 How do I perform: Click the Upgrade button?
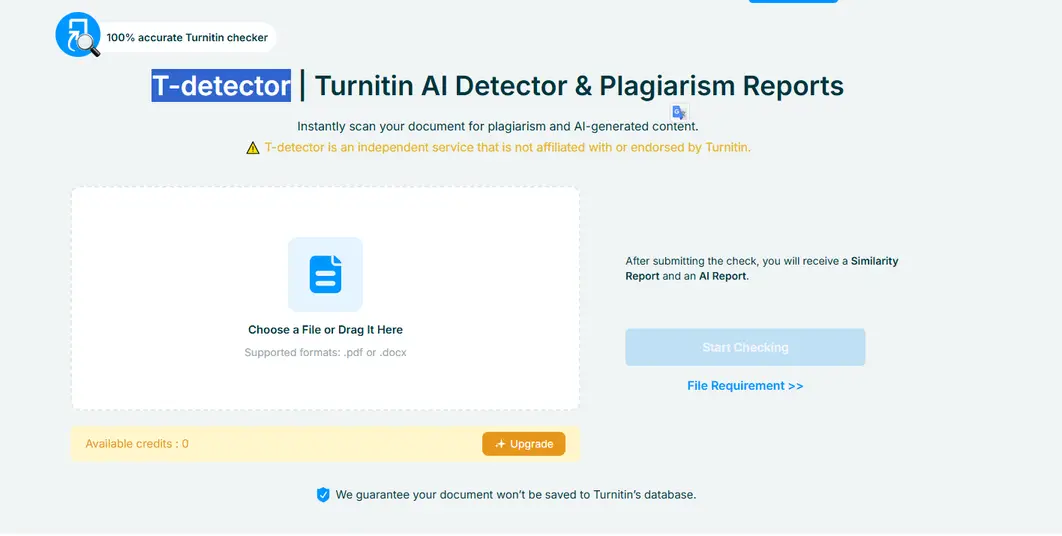[x=524, y=444]
